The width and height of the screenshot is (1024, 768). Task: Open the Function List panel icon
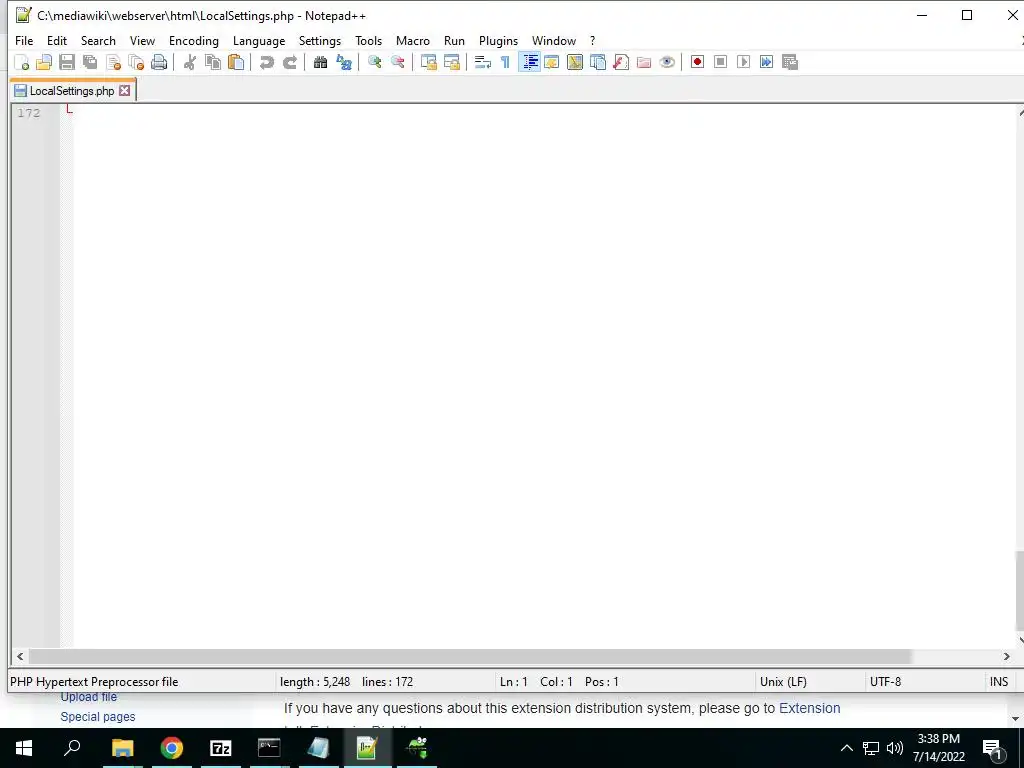[621, 62]
